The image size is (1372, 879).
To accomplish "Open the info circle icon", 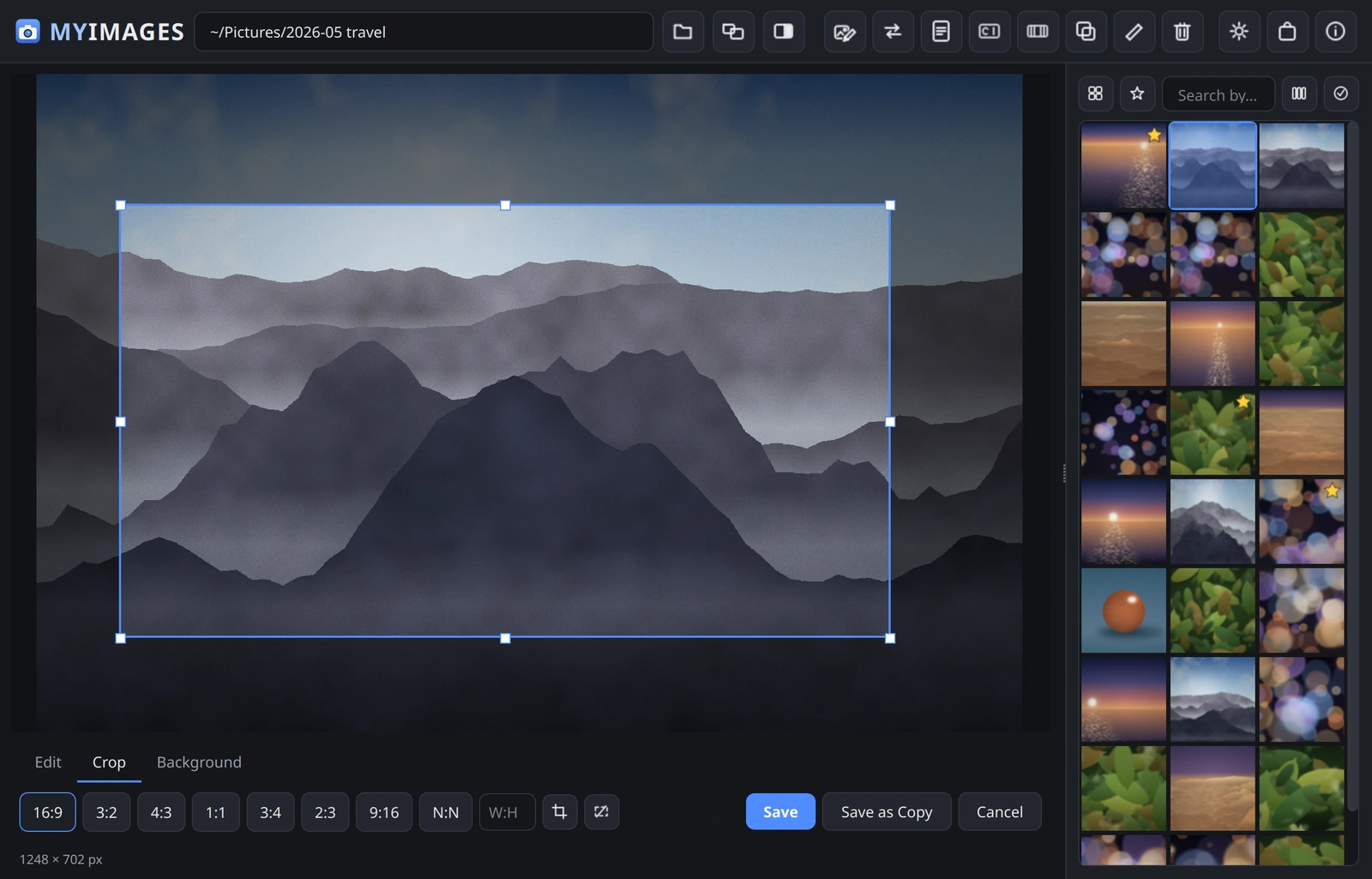I will (x=1335, y=32).
